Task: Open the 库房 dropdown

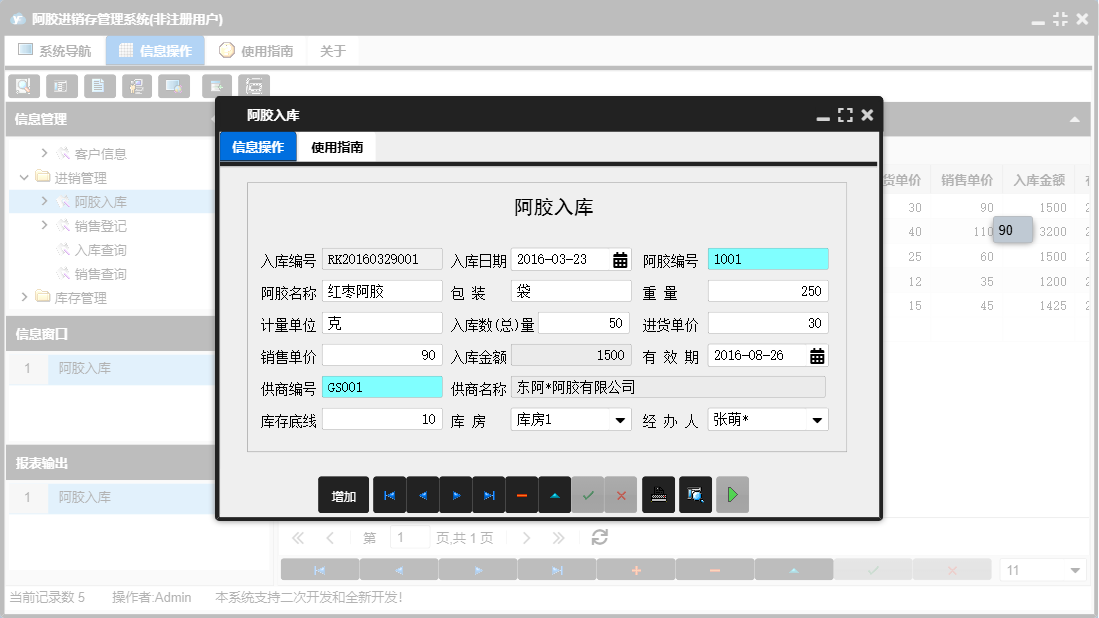Action: pyautogui.click(x=619, y=419)
